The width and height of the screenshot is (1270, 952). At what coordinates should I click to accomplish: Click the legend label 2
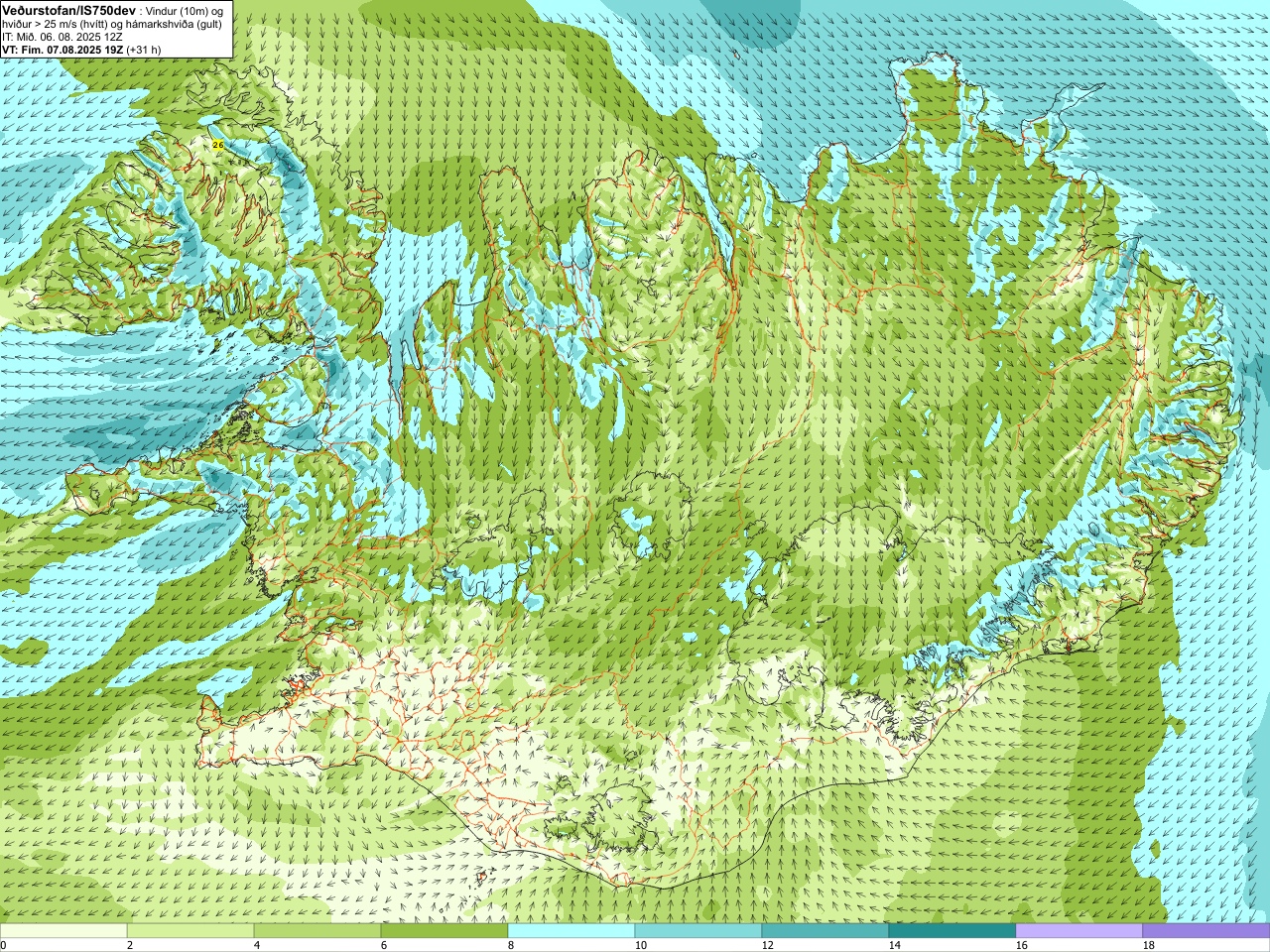coord(130,945)
